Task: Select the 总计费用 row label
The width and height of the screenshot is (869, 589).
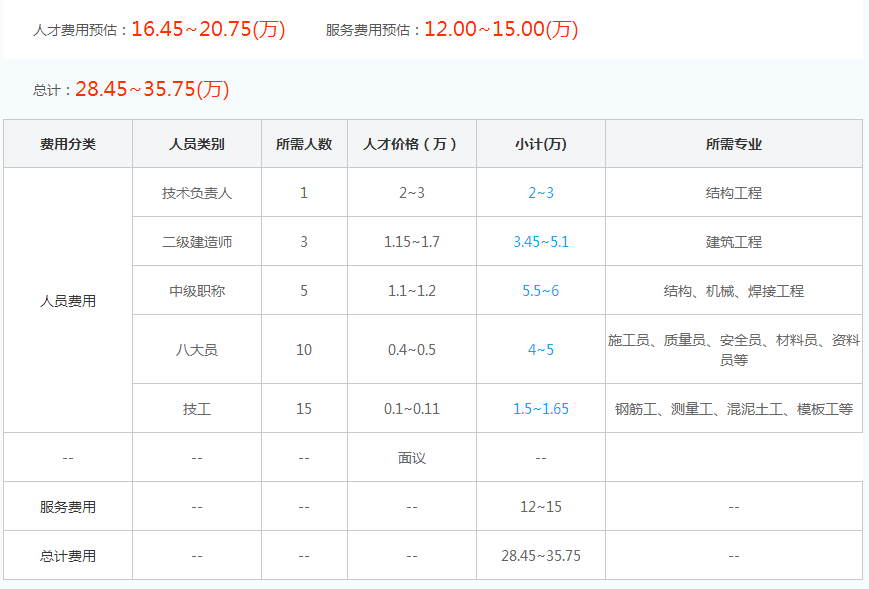Action: (68, 556)
